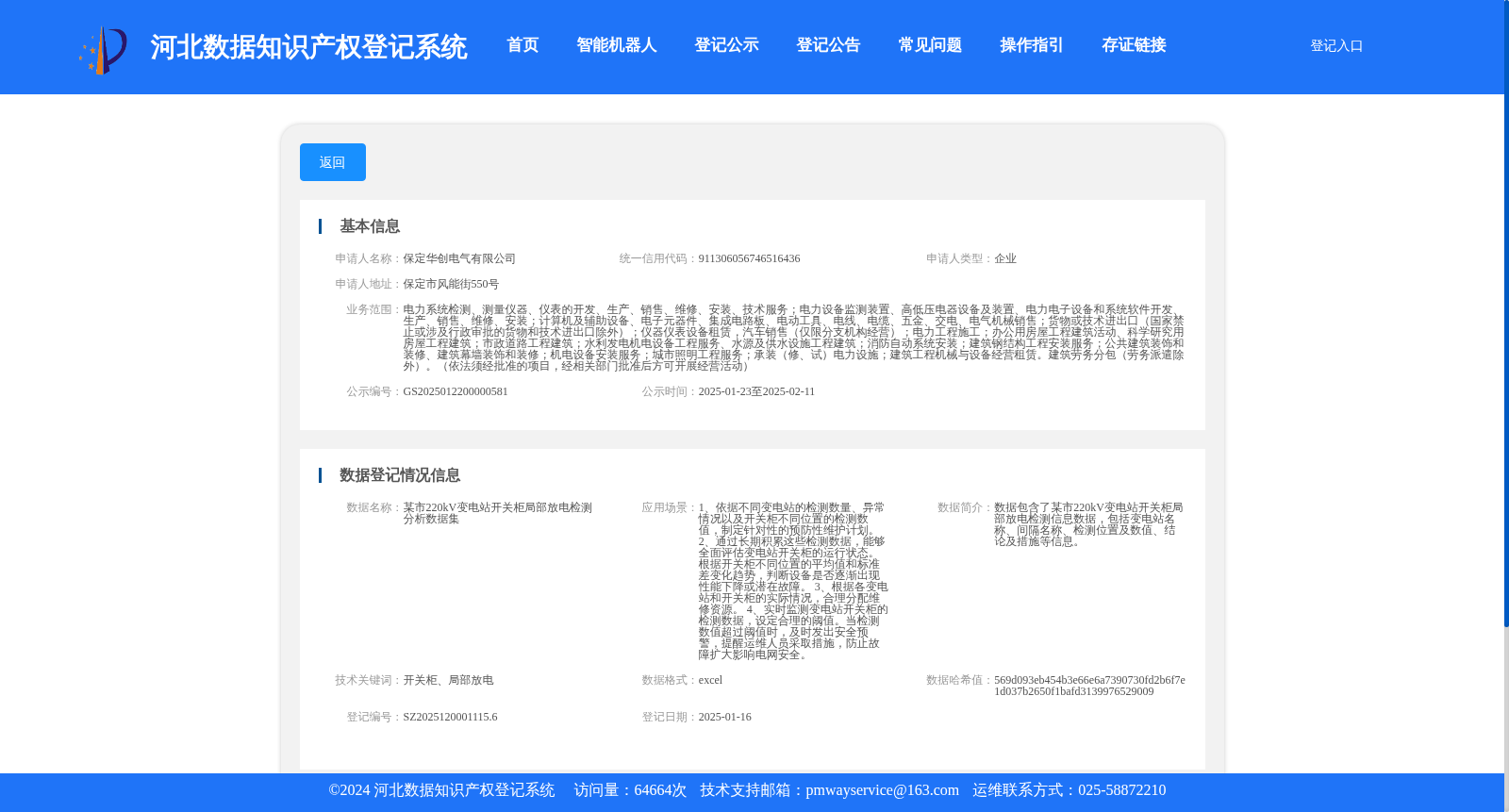
Task: Select keywords value 开关柜、局部放电
Action: click(x=448, y=680)
